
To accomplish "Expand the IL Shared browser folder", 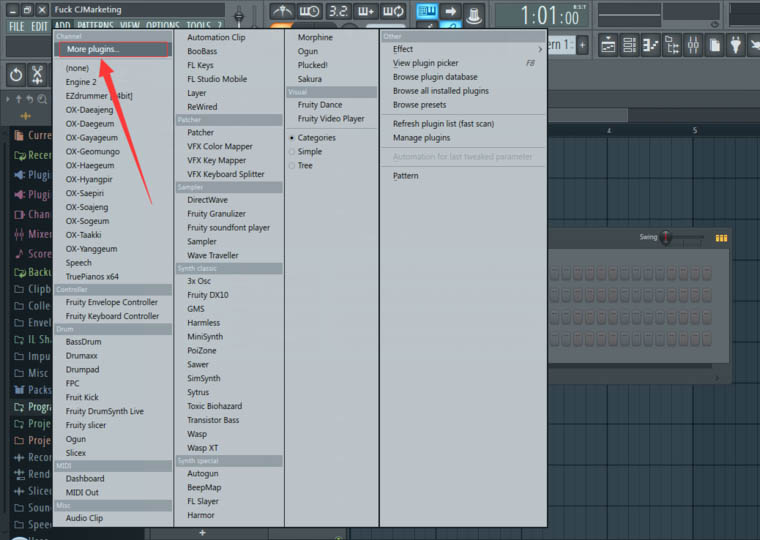I will click(32, 339).
